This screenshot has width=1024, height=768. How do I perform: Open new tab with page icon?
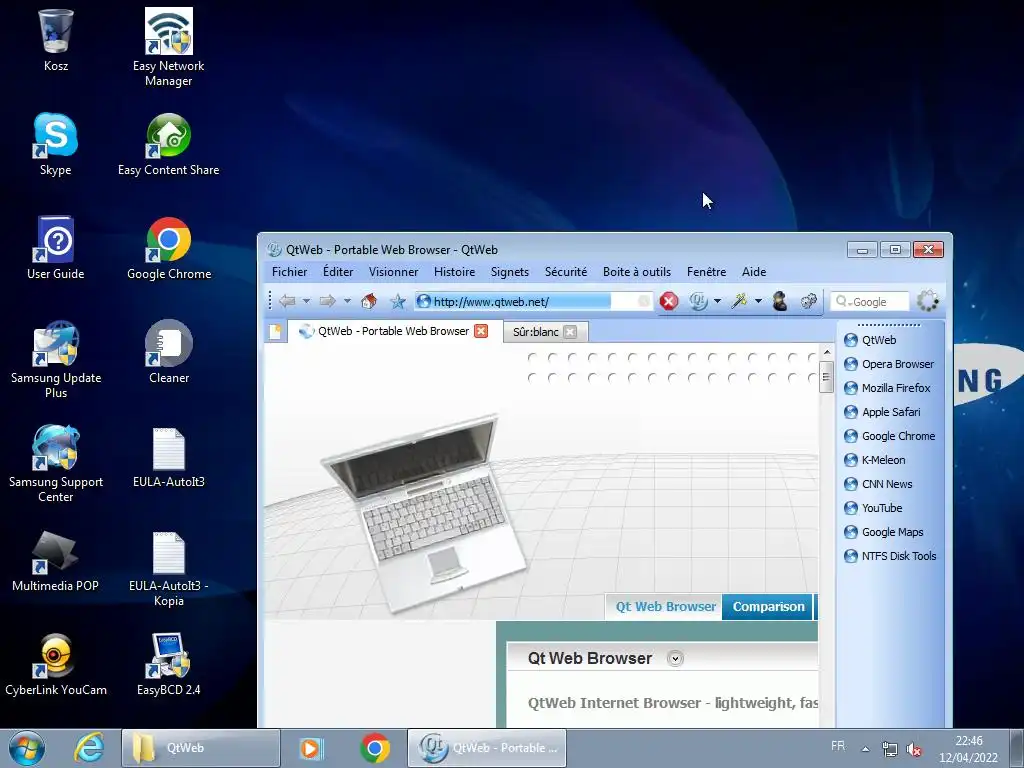[276, 332]
